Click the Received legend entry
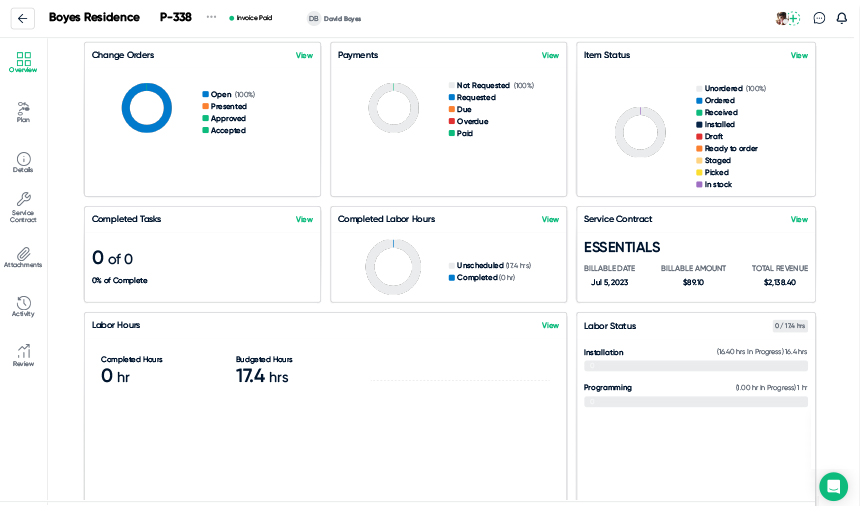The width and height of the screenshot is (860, 515). 717,112
